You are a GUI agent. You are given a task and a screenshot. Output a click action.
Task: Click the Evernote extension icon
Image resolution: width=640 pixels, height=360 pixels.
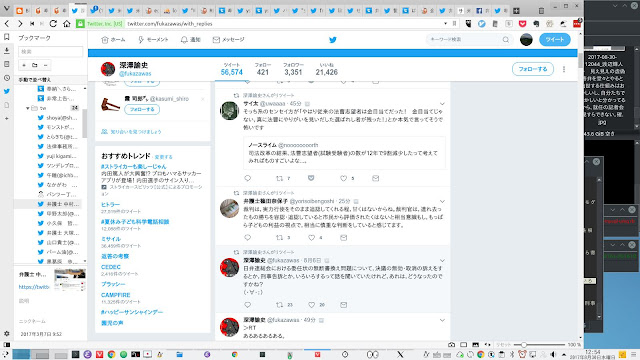point(536,24)
